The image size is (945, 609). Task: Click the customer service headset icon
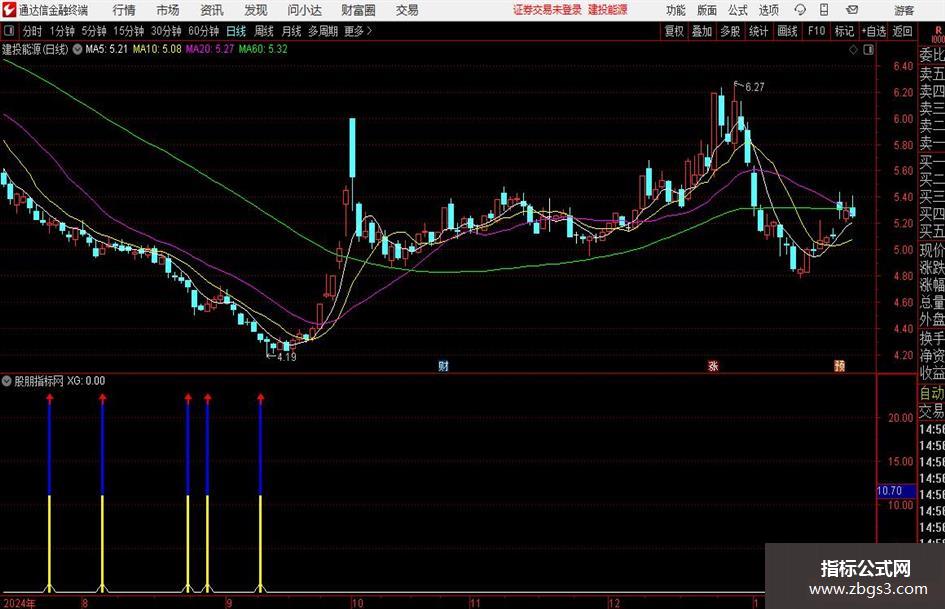coord(800,10)
